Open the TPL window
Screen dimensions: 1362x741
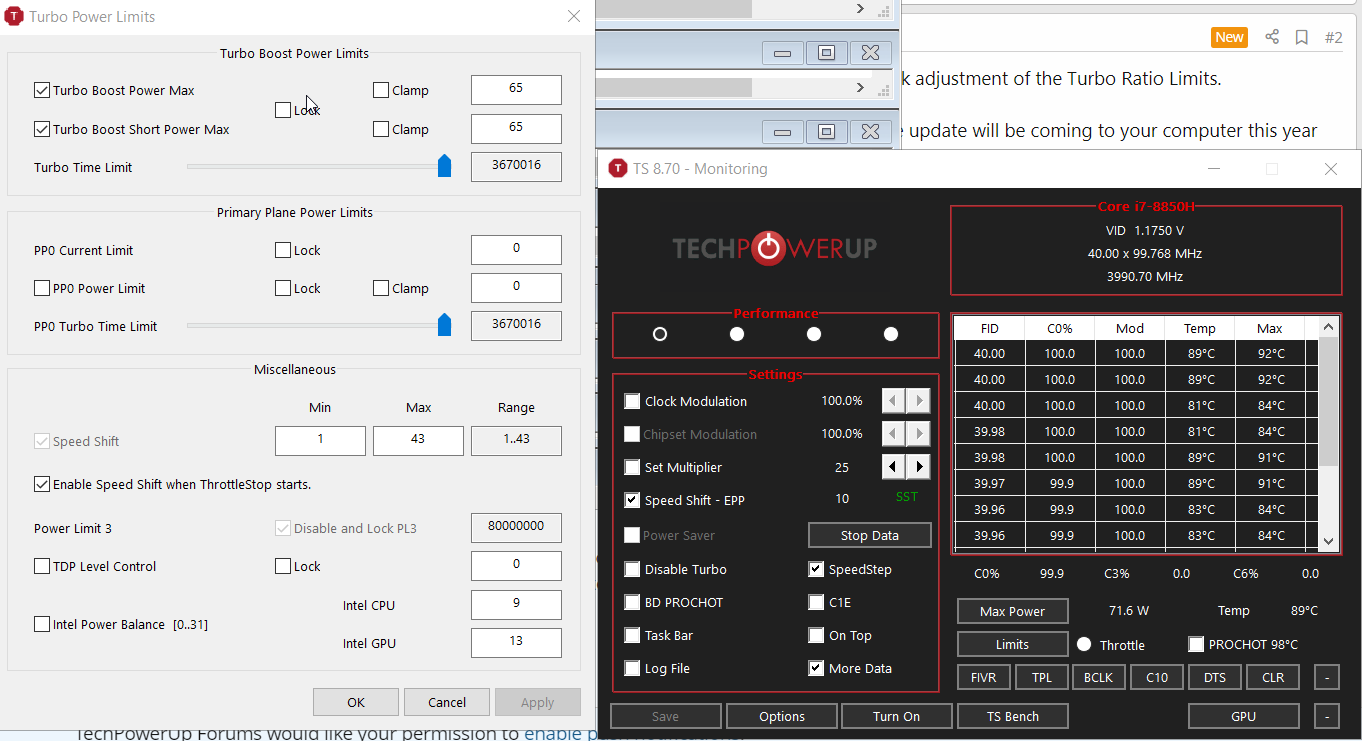coord(1042,677)
